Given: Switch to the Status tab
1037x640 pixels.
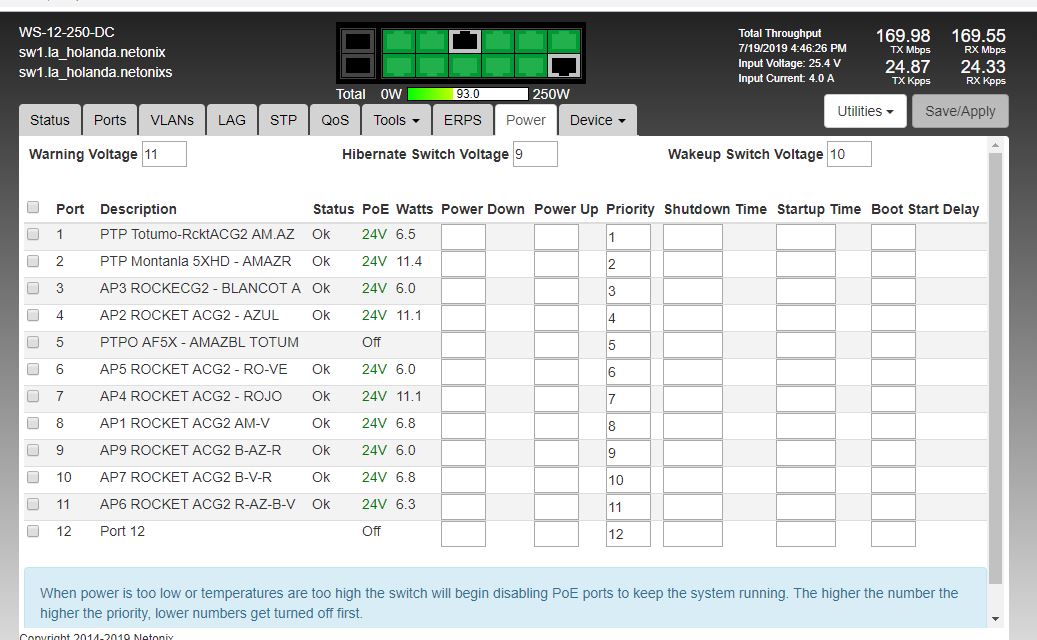Looking at the screenshot, I should pyautogui.click(x=50, y=120).
